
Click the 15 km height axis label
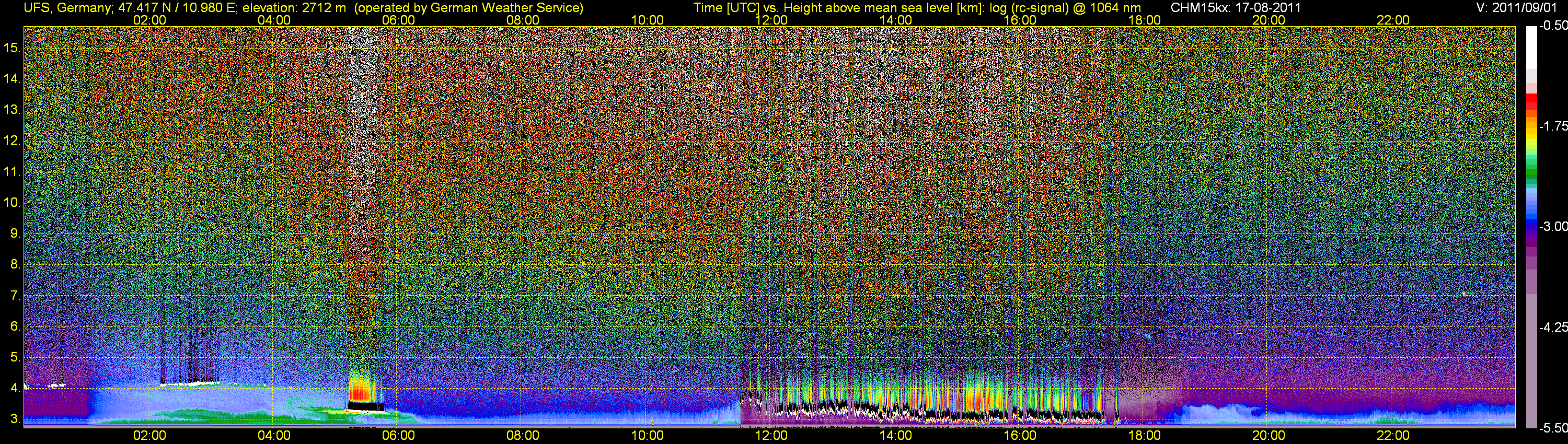[12, 48]
